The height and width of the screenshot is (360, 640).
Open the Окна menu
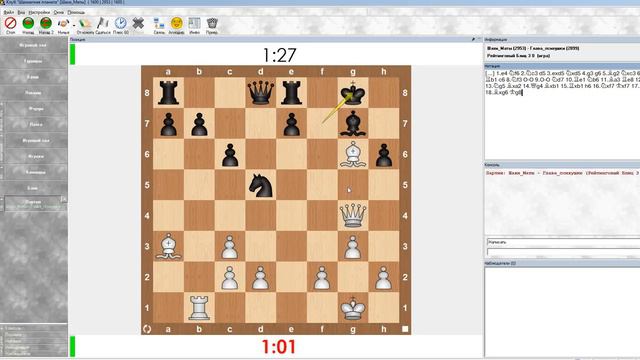tap(59, 12)
